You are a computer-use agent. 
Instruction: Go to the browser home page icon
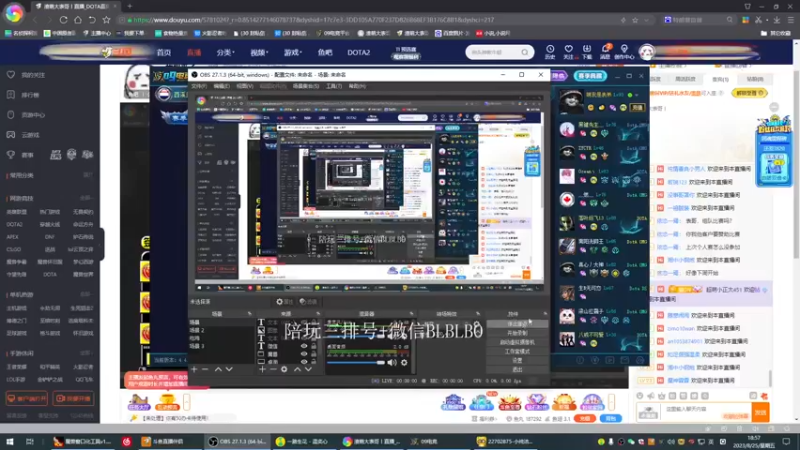click(78, 20)
